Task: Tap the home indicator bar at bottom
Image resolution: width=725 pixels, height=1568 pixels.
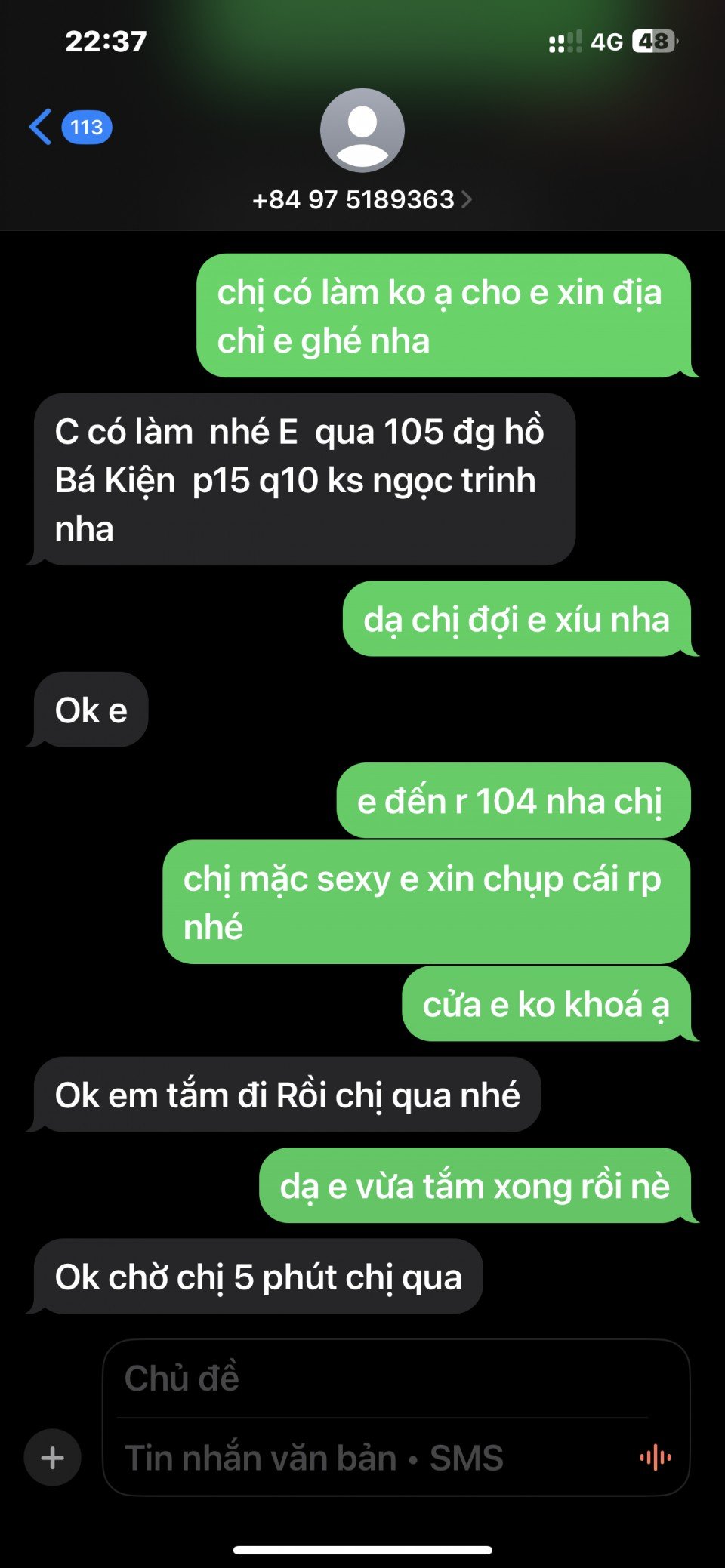Action: coord(362,1550)
